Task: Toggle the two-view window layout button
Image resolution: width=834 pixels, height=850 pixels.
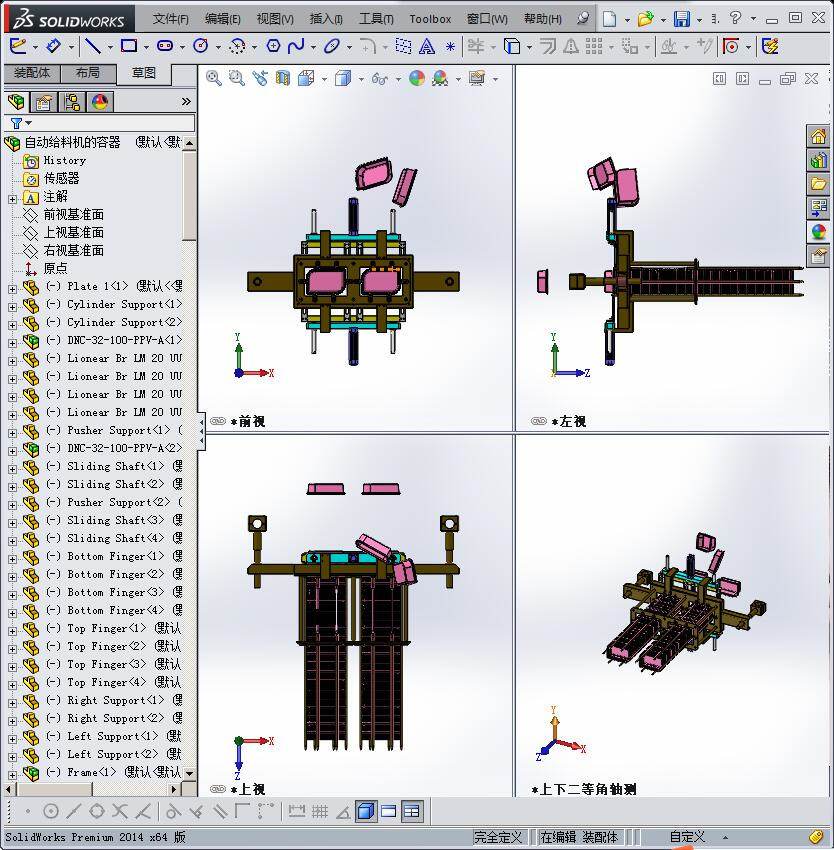Action: (x=389, y=812)
